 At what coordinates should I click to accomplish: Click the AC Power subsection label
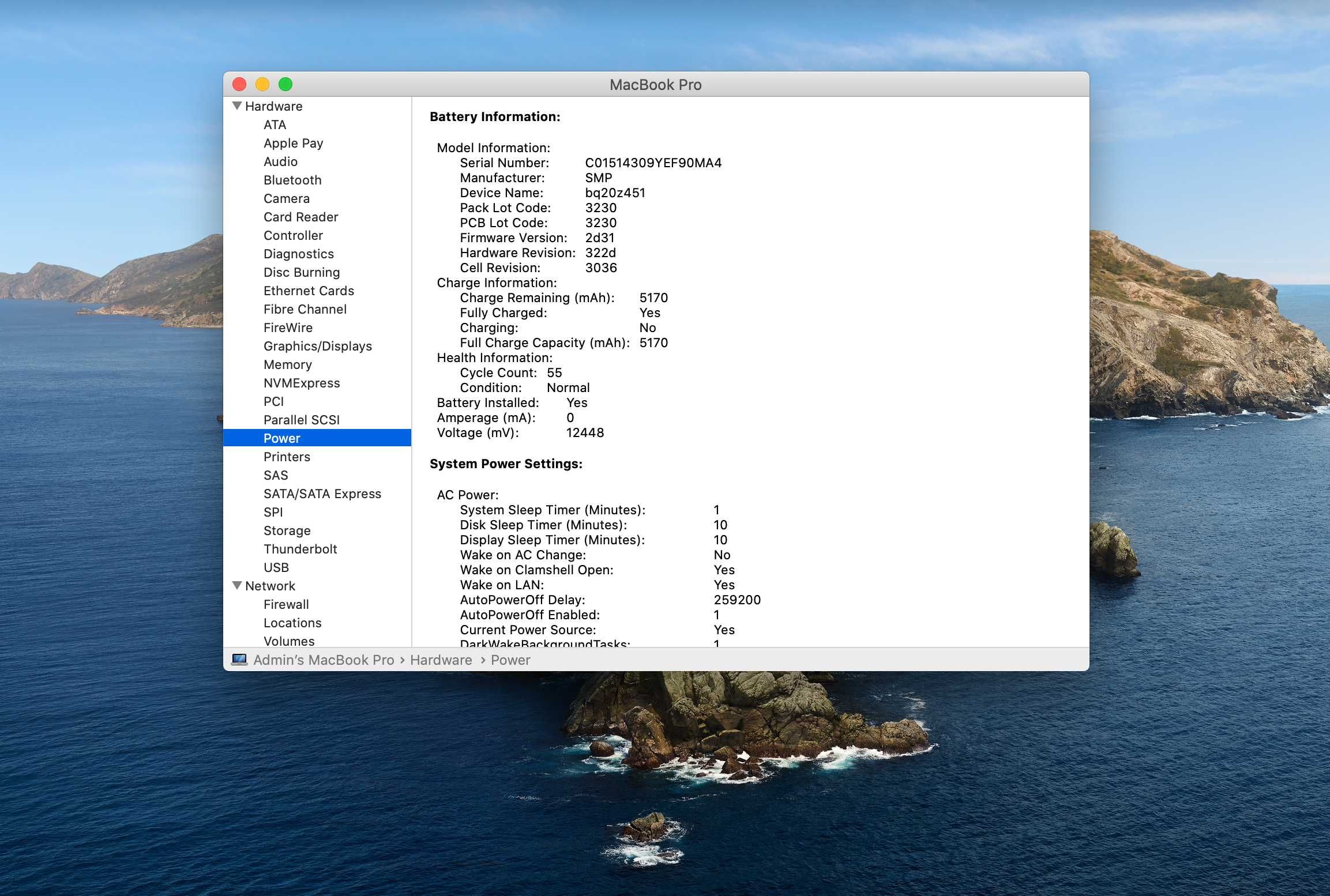tap(468, 495)
